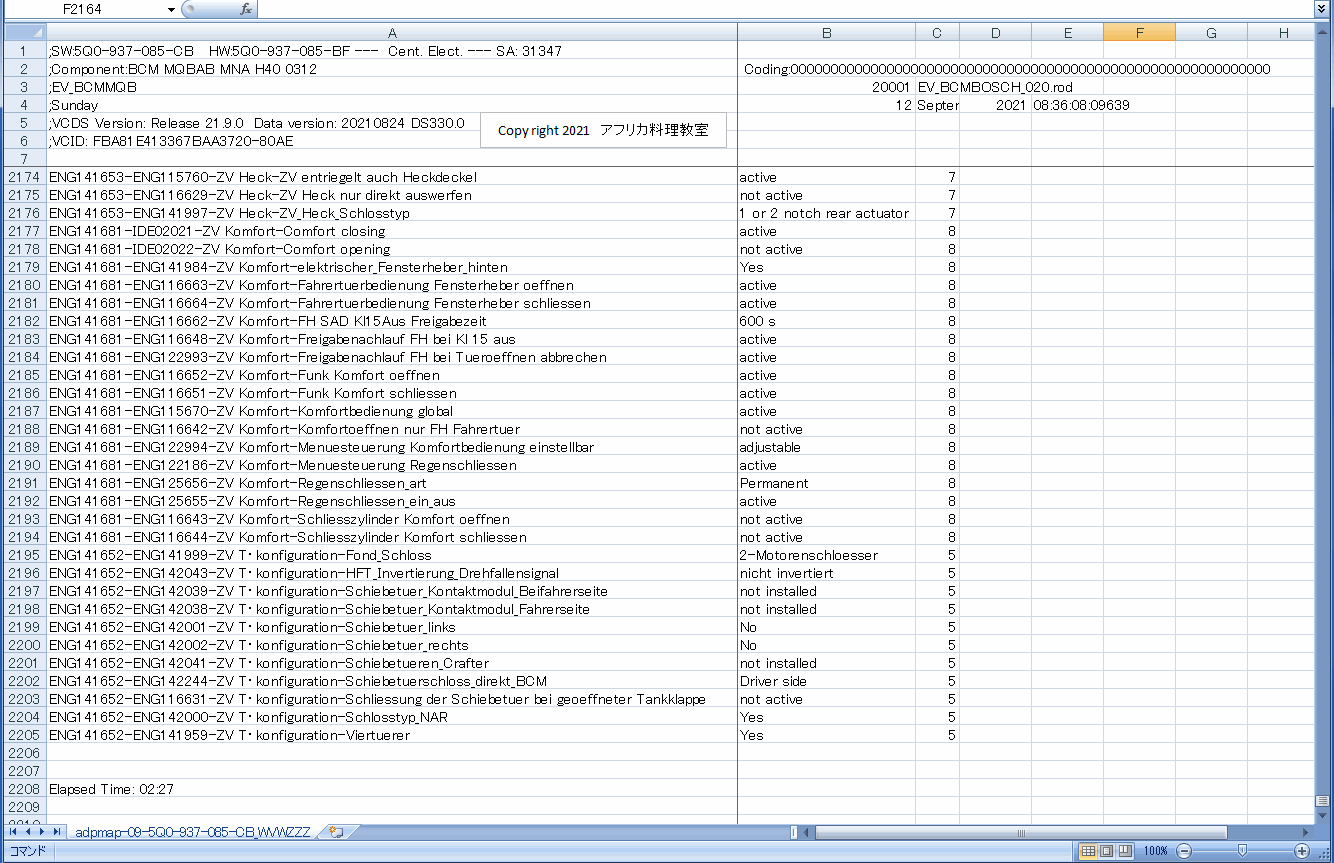The image size is (1334, 863).
Task: Go to the previous sheet tab arrow
Action: [x=27, y=832]
